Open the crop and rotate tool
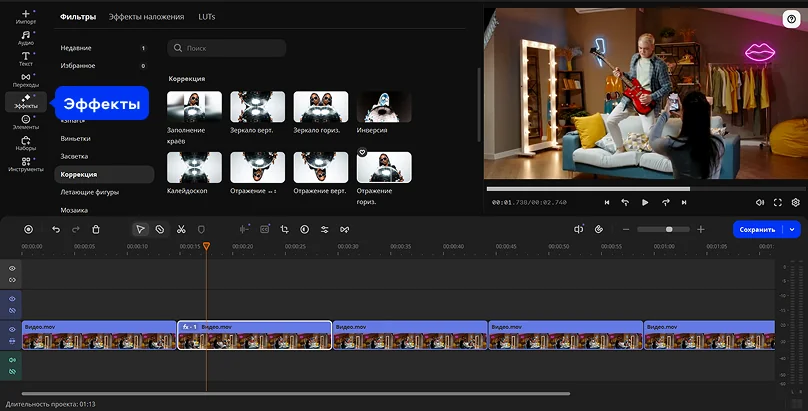 [284, 230]
